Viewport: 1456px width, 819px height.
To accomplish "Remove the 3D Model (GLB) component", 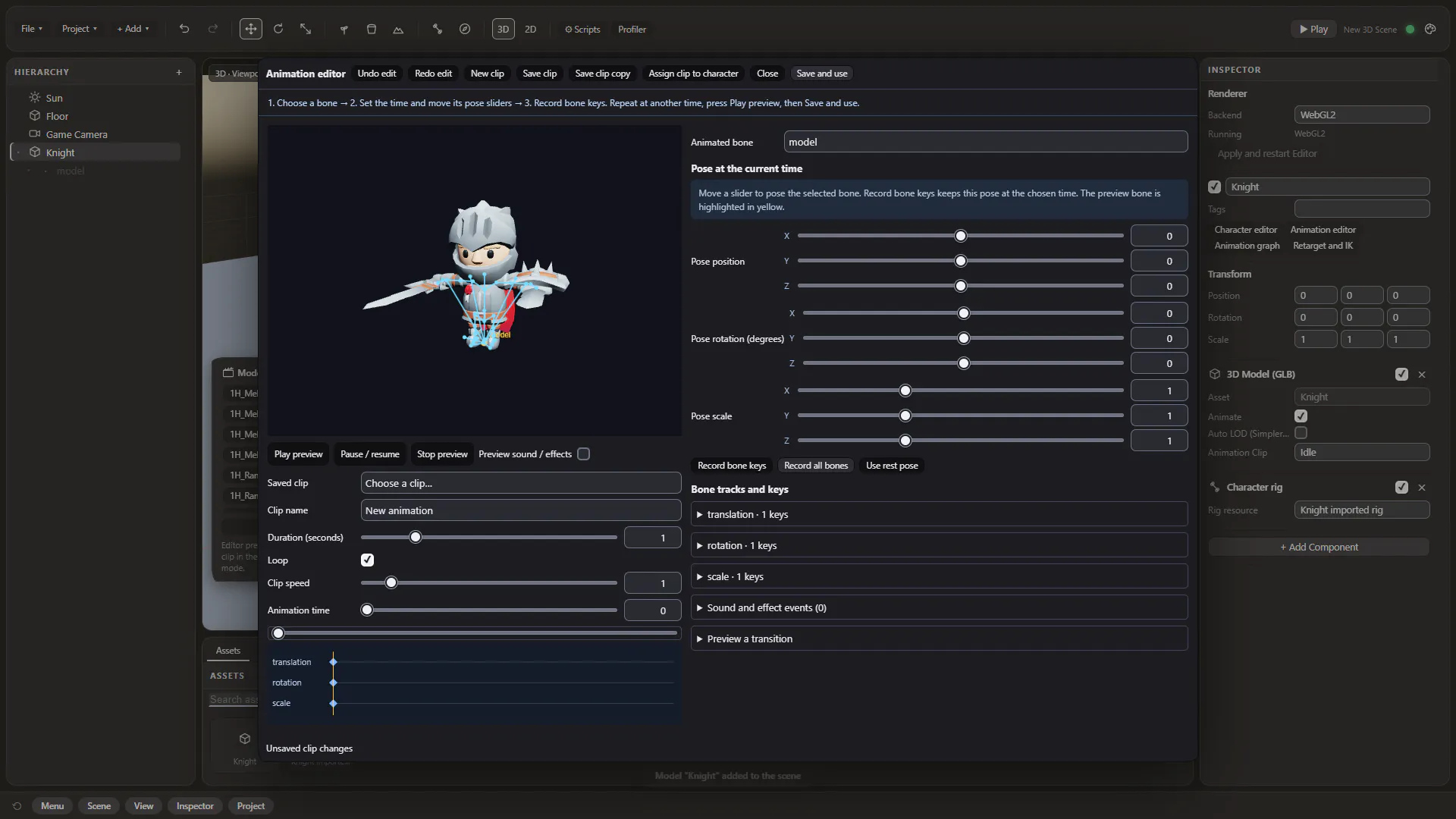I will tap(1422, 374).
